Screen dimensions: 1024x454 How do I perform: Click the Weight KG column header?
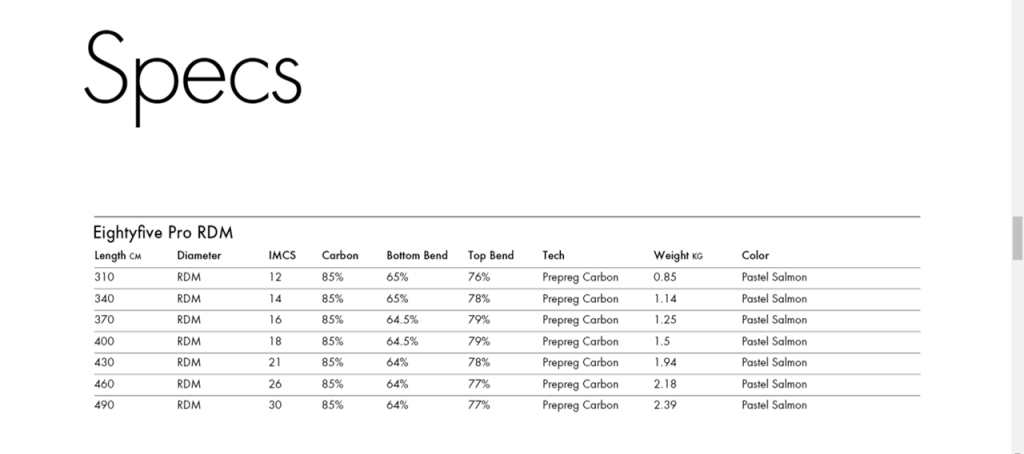(678, 256)
